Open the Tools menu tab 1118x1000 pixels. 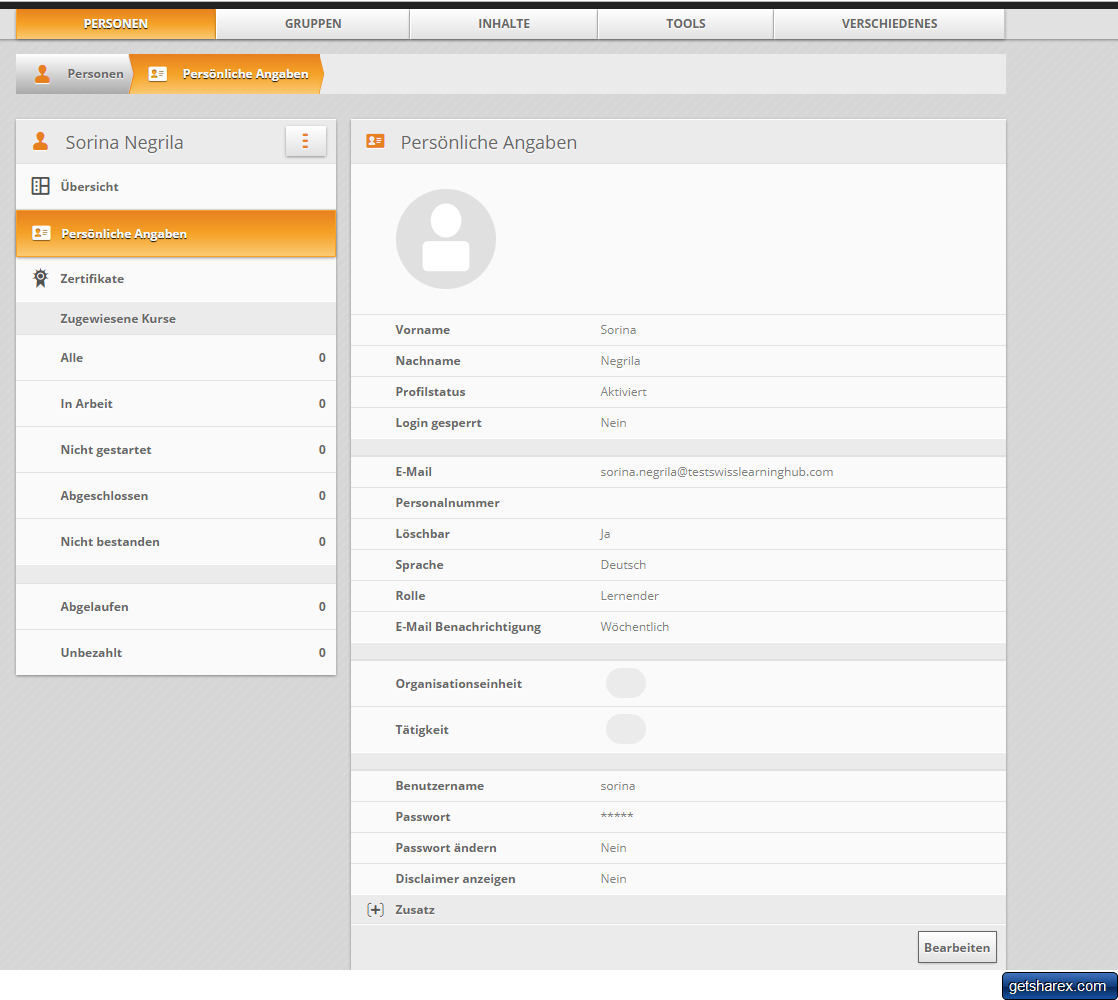click(685, 24)
